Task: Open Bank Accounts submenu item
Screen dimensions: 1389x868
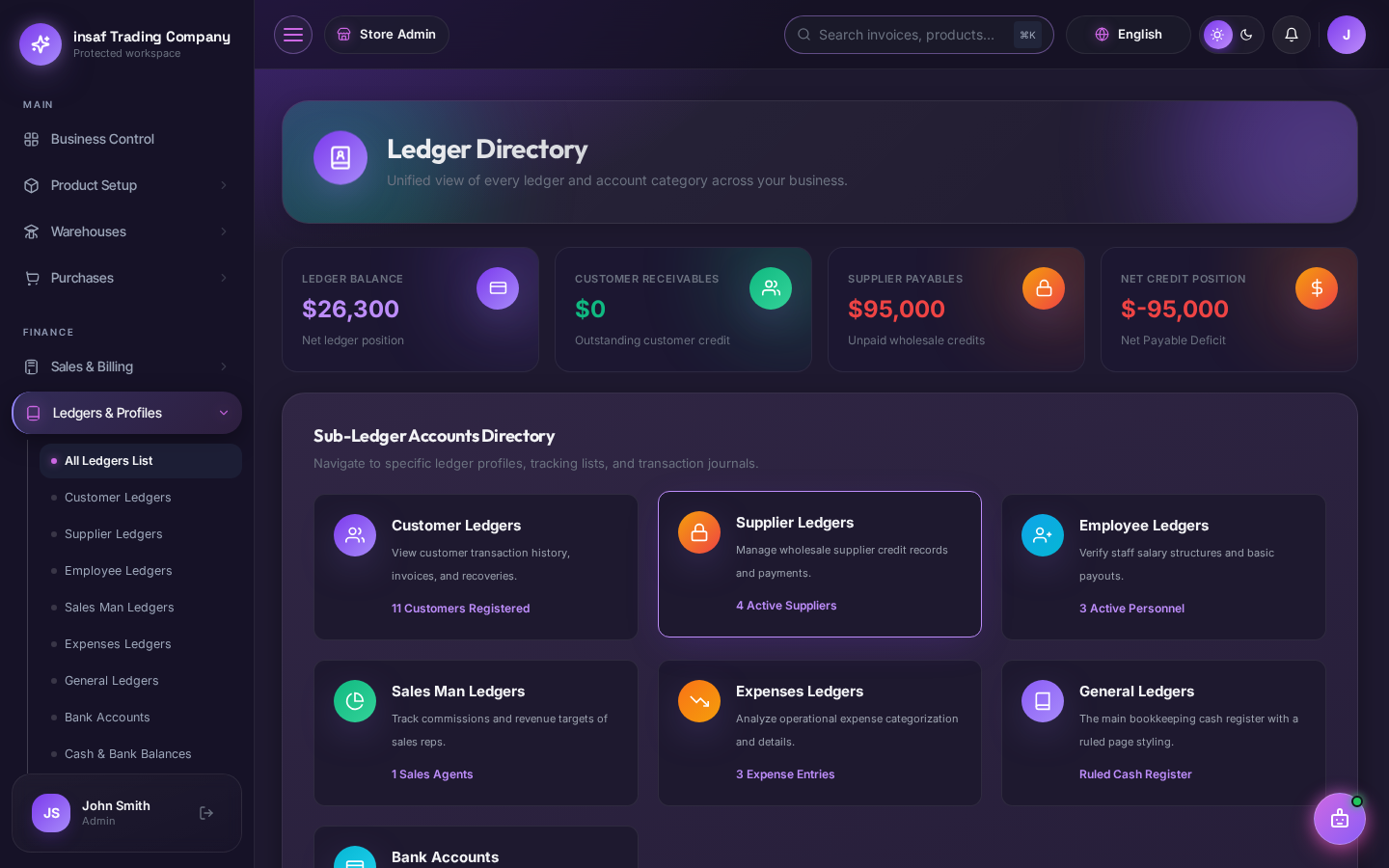Action: tap(141, 718)
